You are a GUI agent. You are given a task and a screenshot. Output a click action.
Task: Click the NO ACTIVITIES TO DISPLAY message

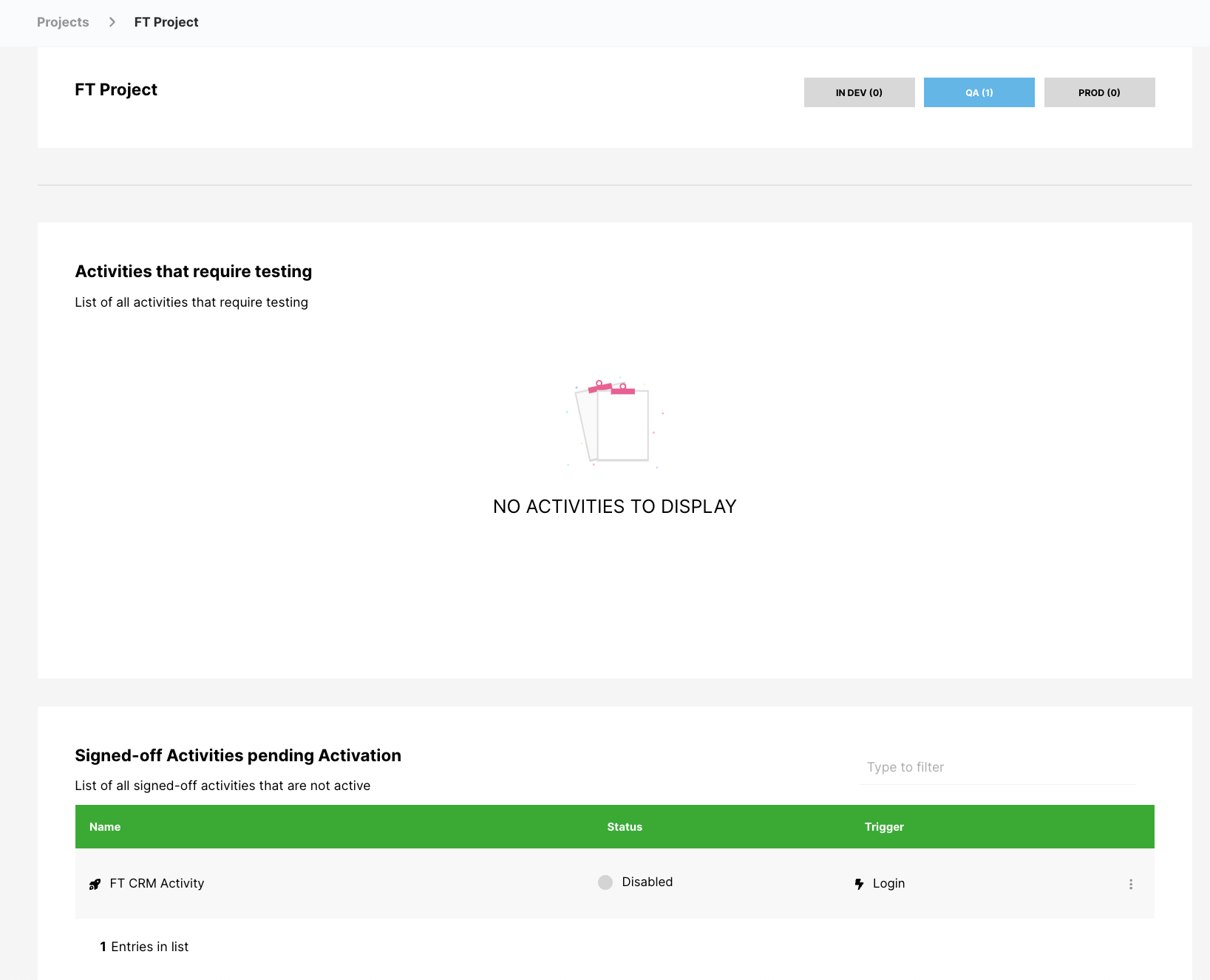(x=614, y=507)
